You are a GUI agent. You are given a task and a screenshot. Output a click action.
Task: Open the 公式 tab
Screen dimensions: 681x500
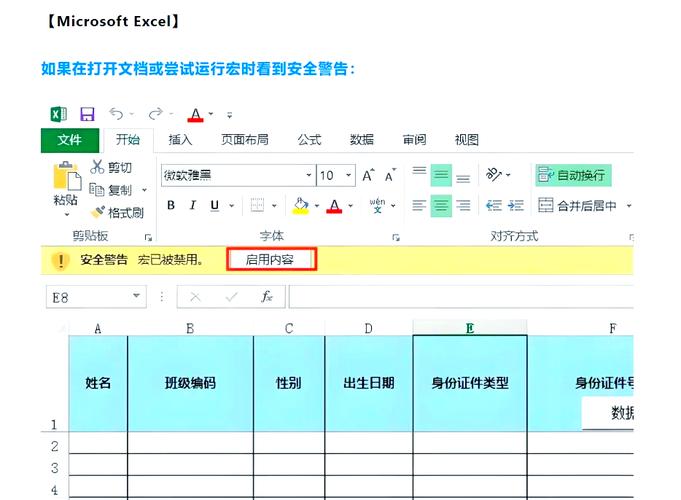click(x=309, y=139)
